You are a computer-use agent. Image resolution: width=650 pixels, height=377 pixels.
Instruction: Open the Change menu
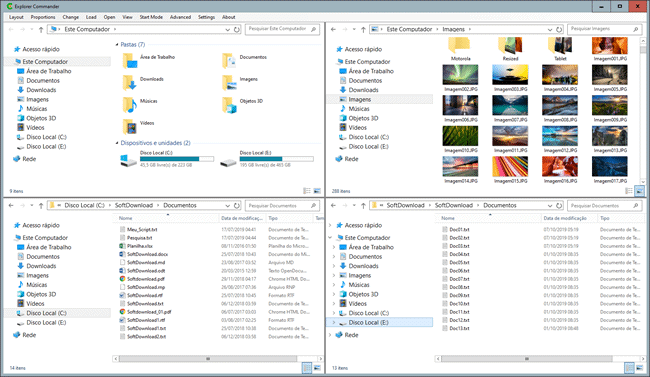click(x=70, y=17)
